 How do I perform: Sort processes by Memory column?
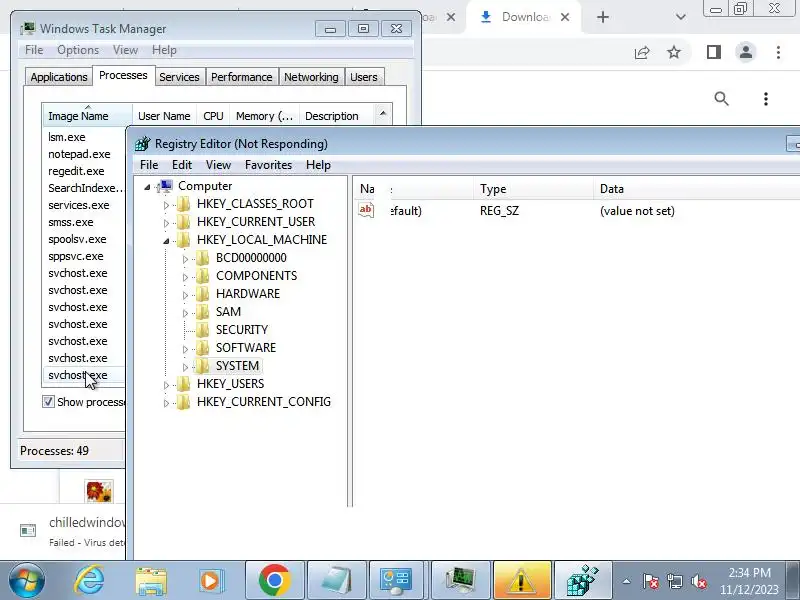tap(264, 116)
